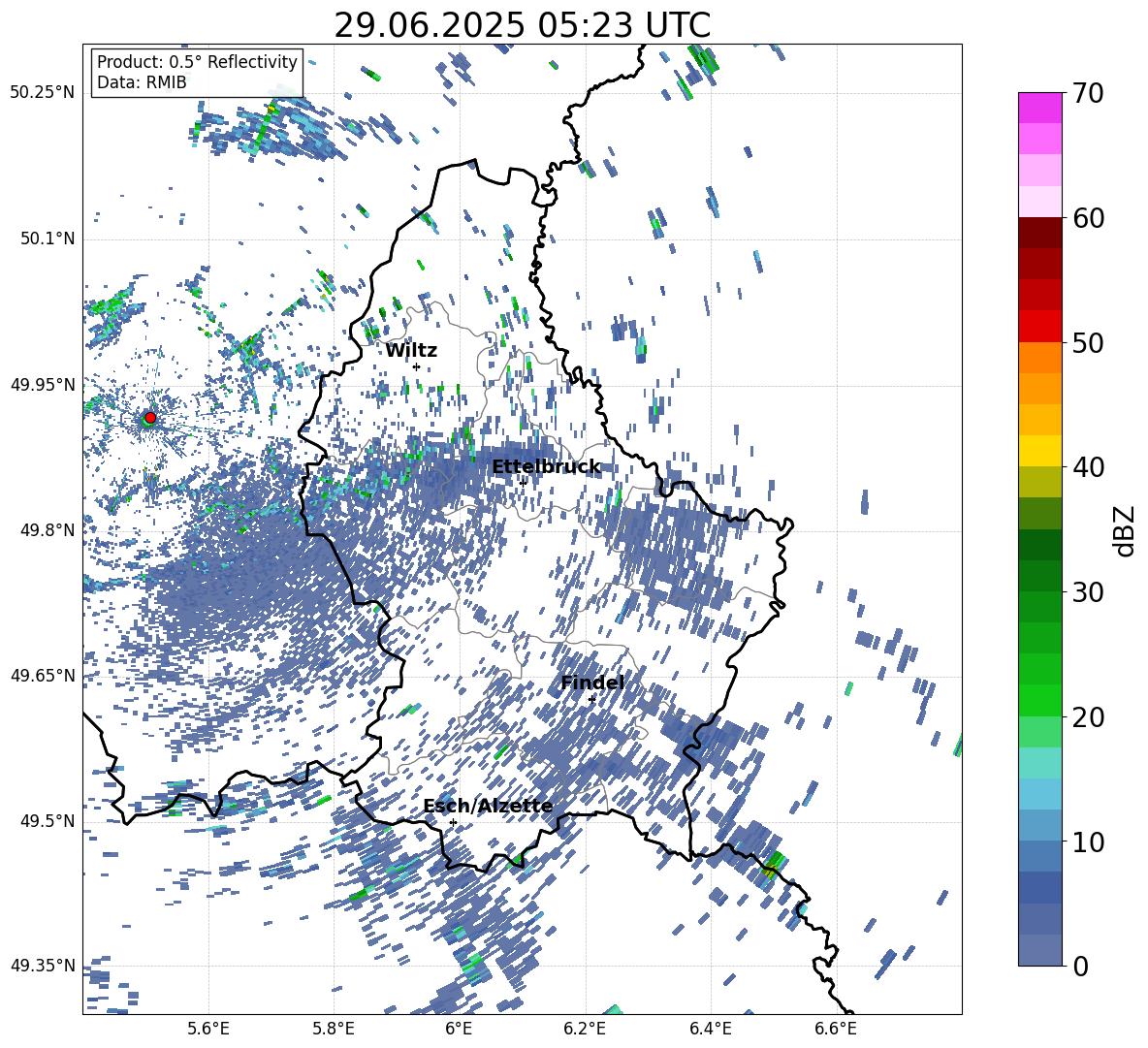
Task: Click the 49.8°N latitude label
Action: coord(47,530)
